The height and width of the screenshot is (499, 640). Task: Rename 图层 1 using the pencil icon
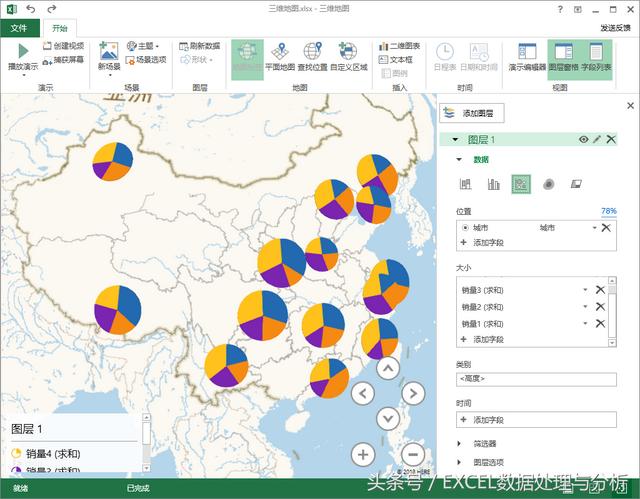597,140
